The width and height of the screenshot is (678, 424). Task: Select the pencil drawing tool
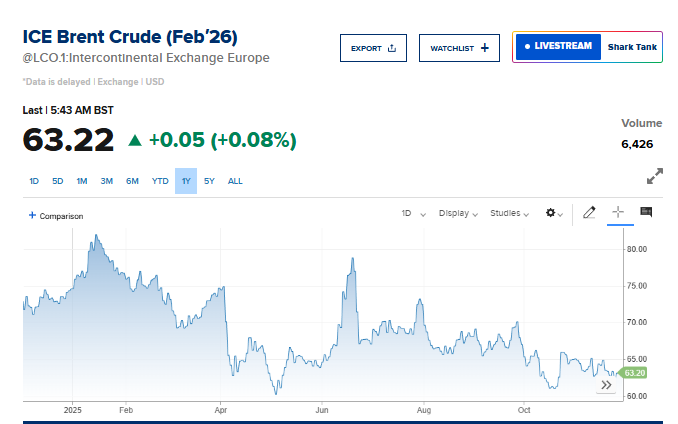pyautogui.click(x=589, y=212)
